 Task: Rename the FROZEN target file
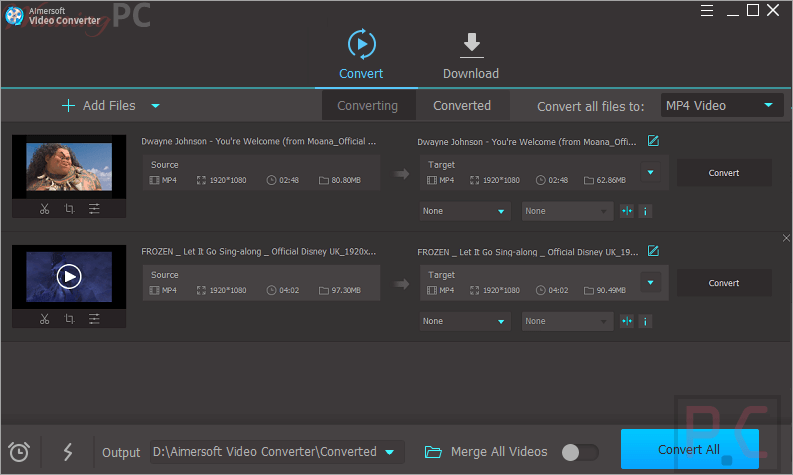pyautogui.click(x=653, y=251)
